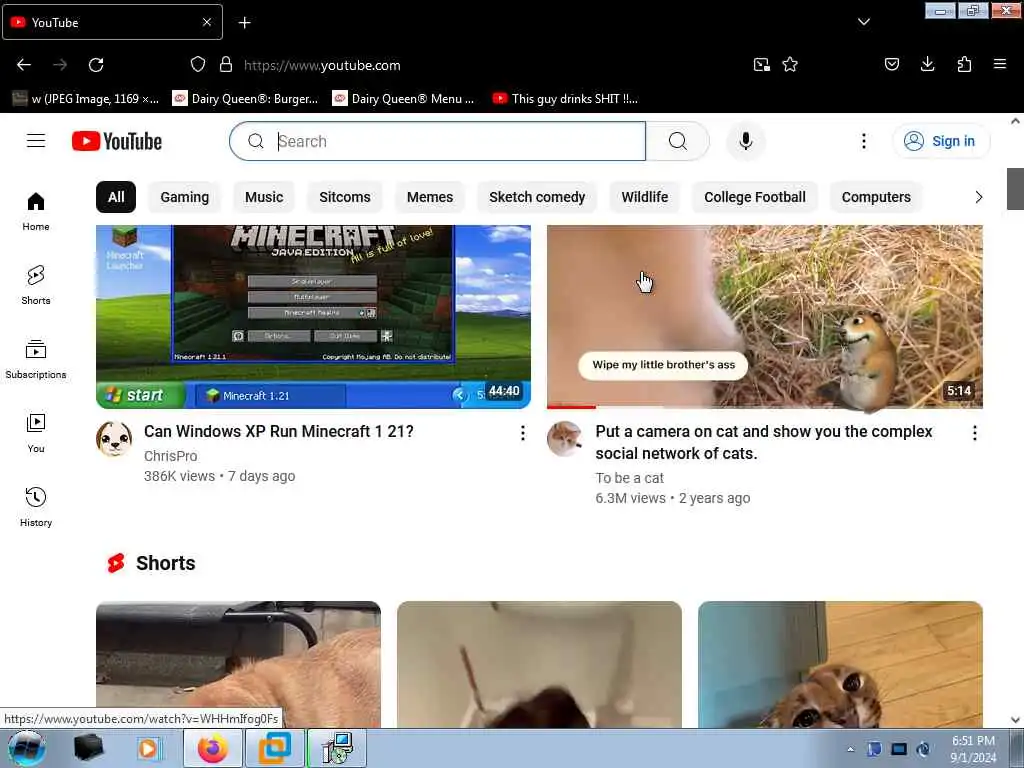The image size is (1024, 768).
Task: Select the All category chip
Action: (x=116, y=197)
